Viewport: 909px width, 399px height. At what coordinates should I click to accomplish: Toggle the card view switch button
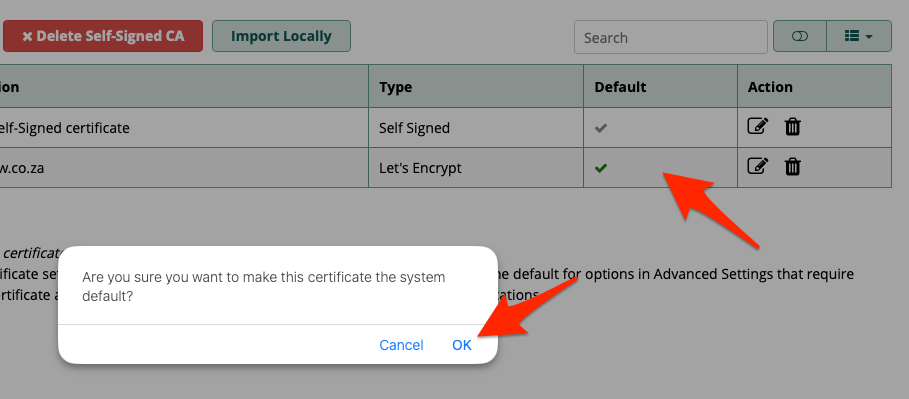800,37
